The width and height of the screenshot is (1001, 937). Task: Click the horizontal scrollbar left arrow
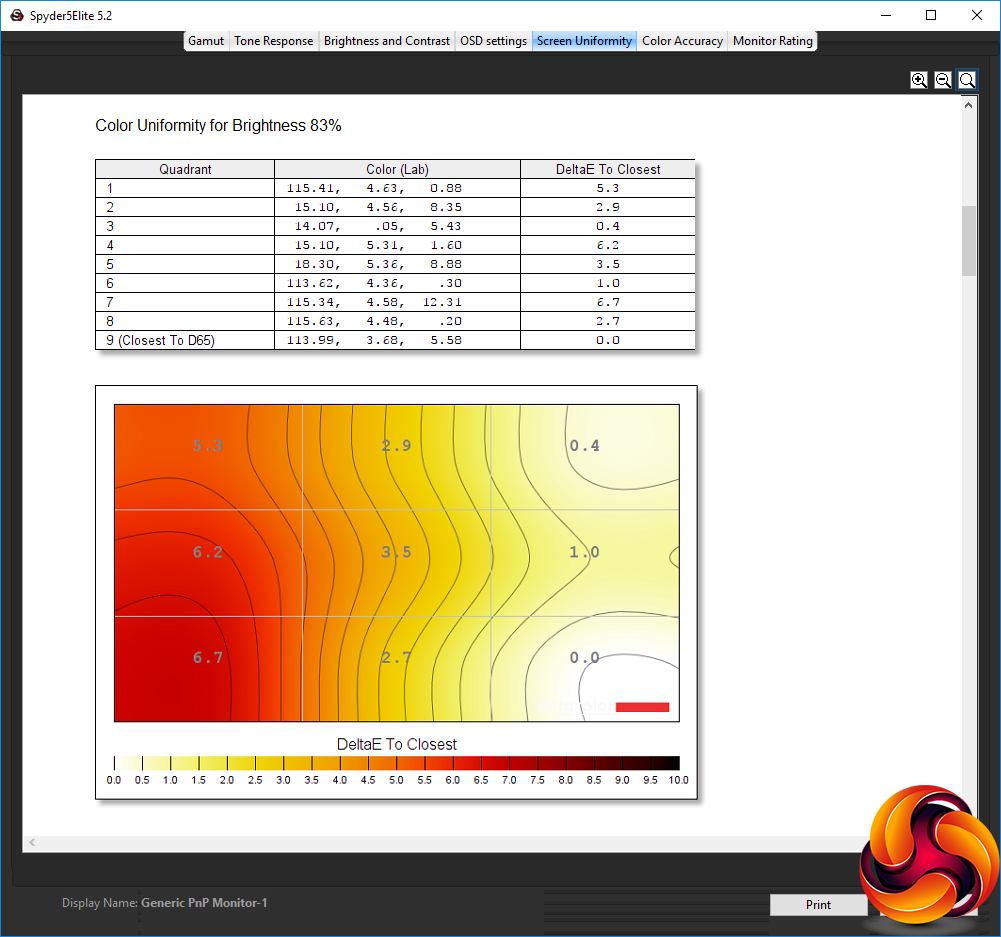(32, 843)
